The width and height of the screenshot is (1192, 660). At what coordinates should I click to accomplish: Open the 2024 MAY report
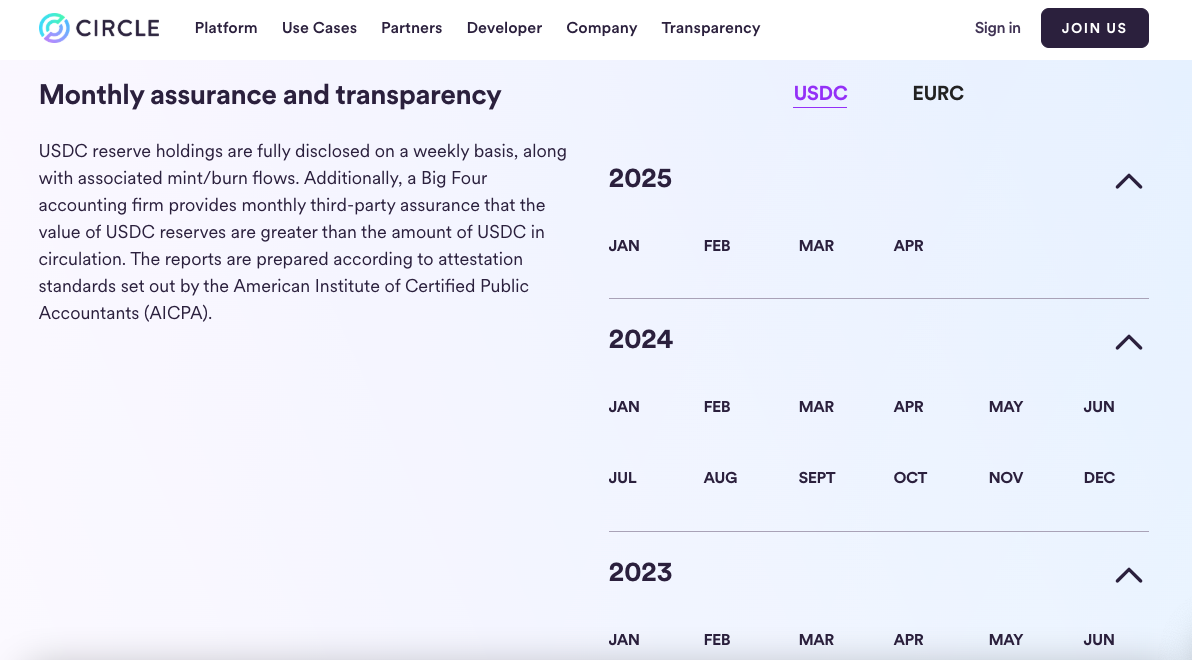pyautogui.click(x=1006, y=407)
